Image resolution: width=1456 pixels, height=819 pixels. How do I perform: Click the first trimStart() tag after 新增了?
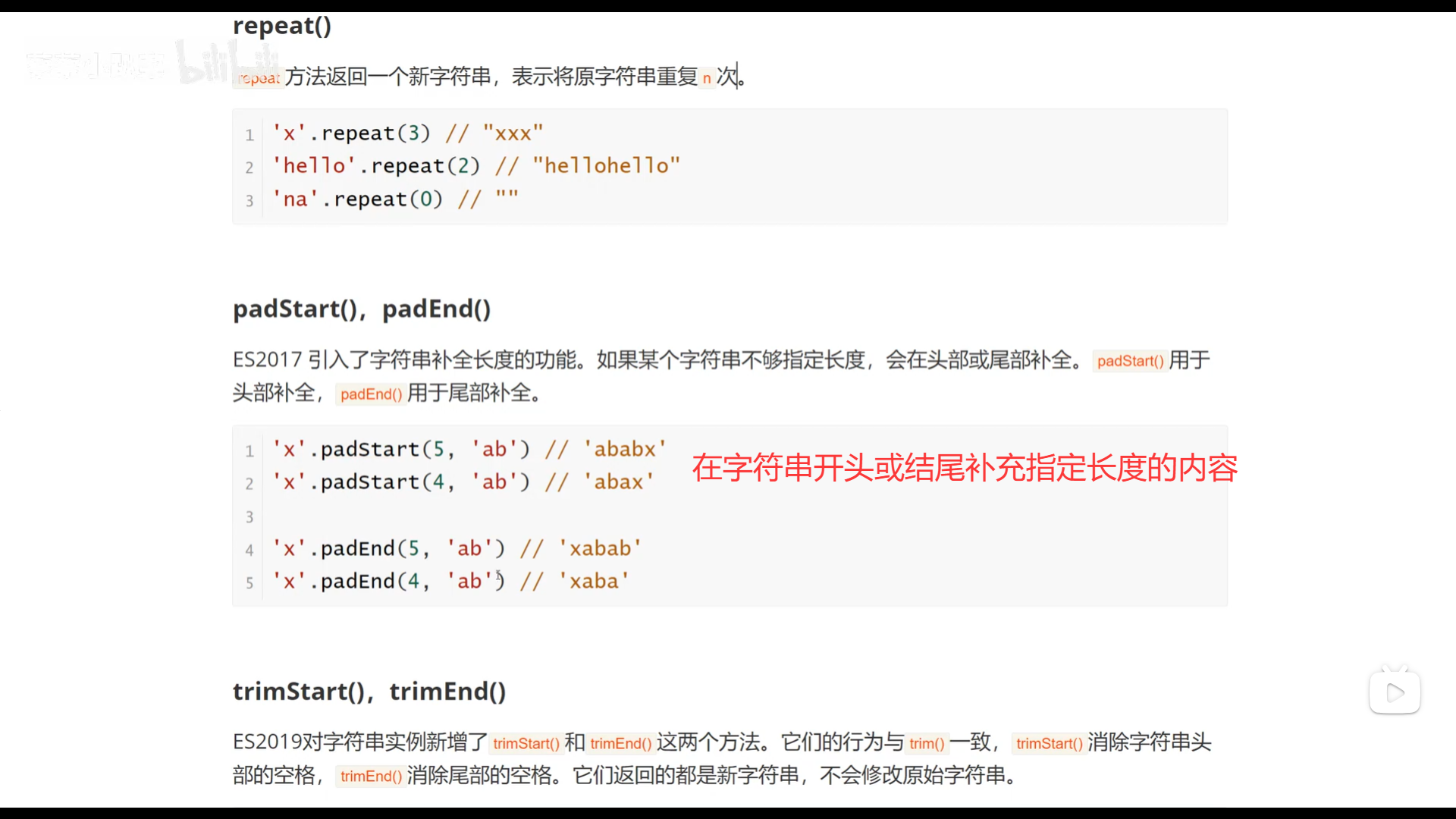[x=526, y=743]
